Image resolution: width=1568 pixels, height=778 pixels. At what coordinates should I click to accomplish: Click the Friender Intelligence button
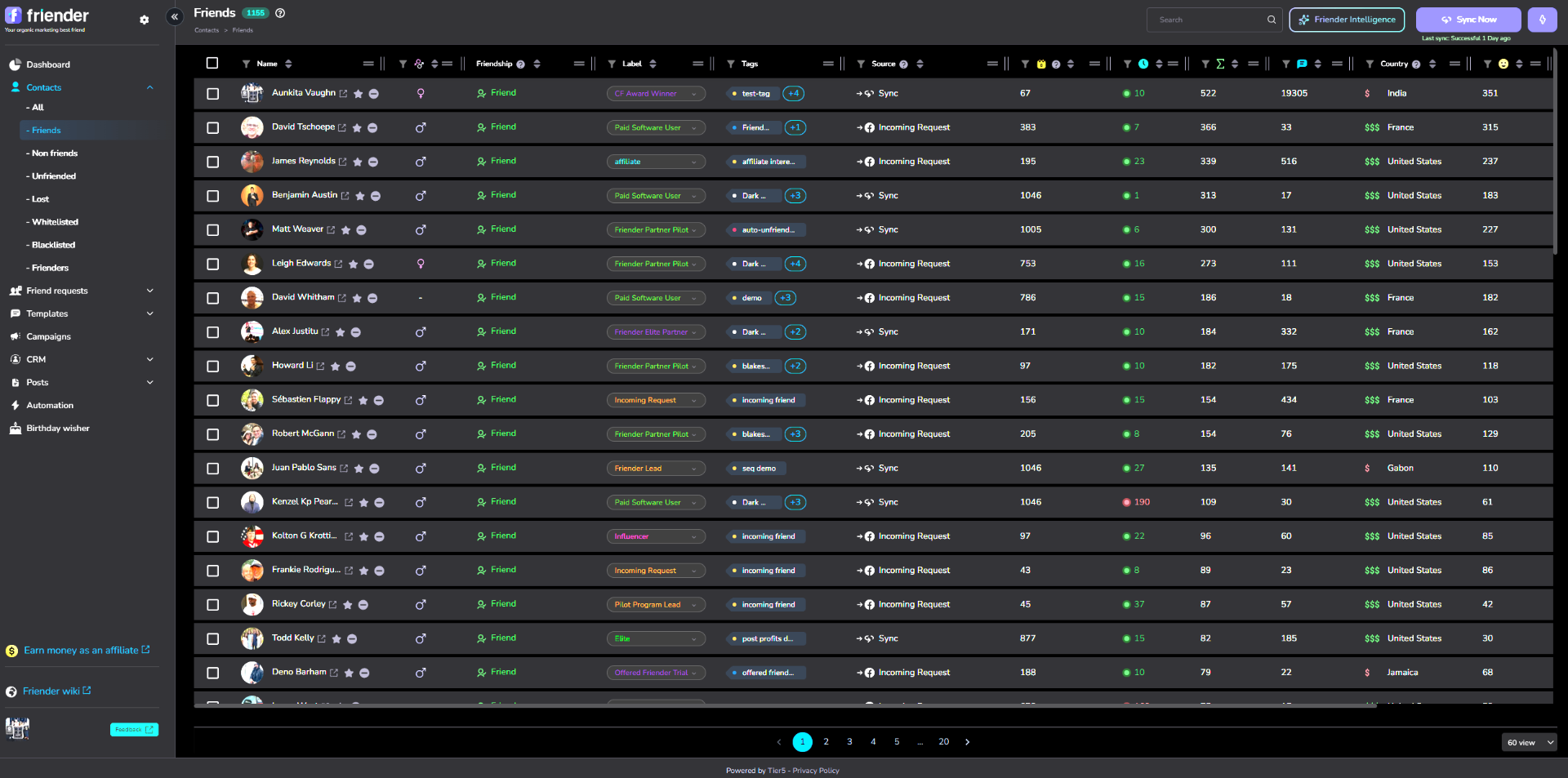coord(1347,20)
